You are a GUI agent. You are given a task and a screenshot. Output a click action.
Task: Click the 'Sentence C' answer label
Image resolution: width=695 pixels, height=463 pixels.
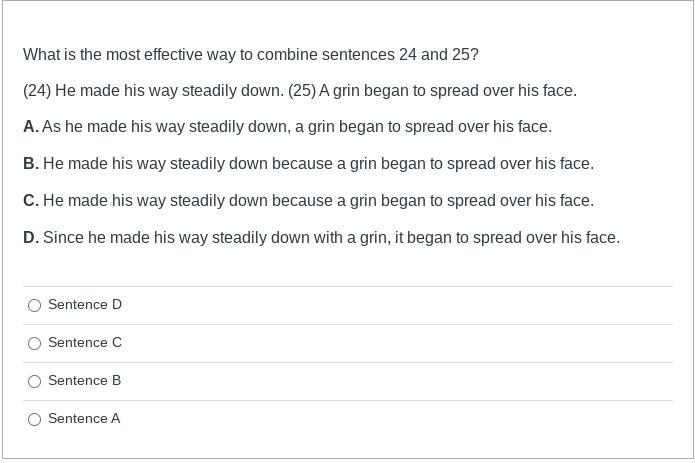(85, 342)
